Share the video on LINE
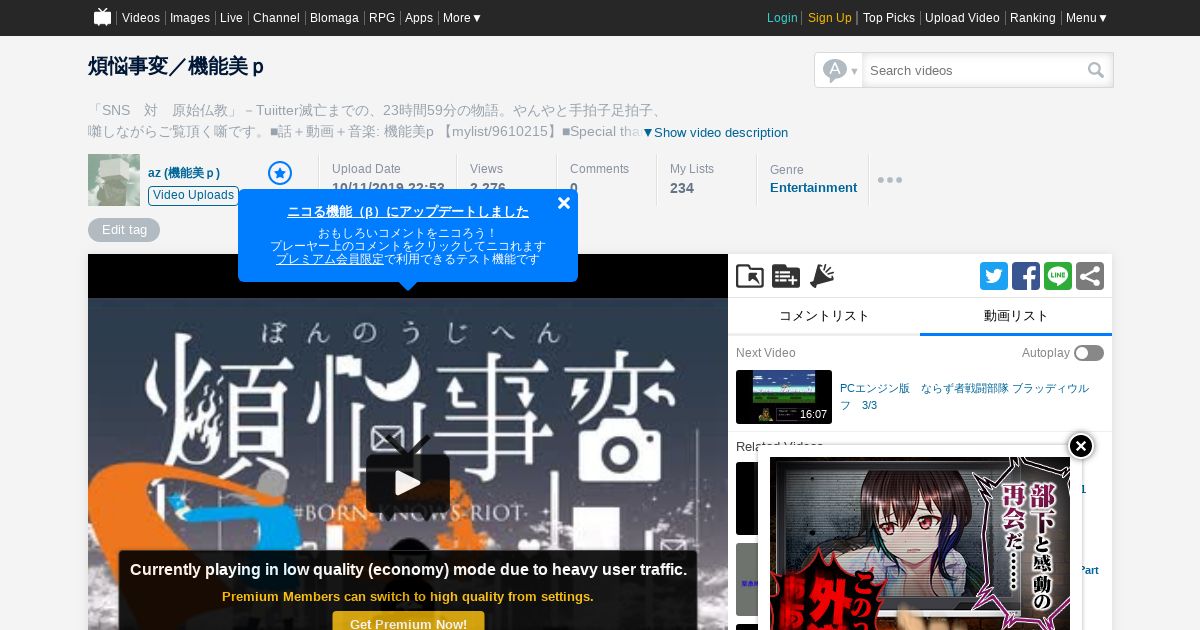1200x630 pixels. point(1058,276)
